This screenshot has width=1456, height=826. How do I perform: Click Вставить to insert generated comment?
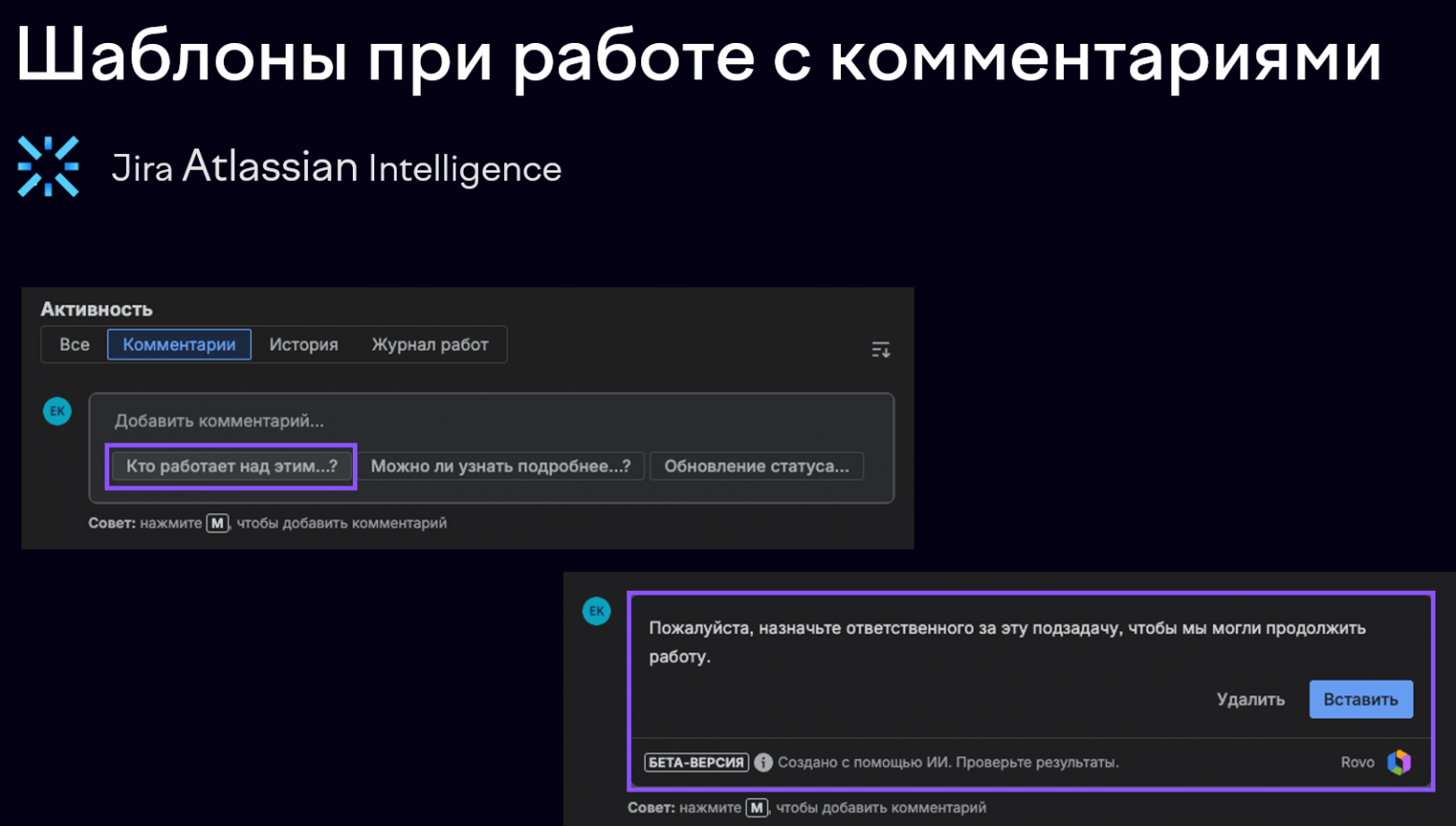point(1361,699)
